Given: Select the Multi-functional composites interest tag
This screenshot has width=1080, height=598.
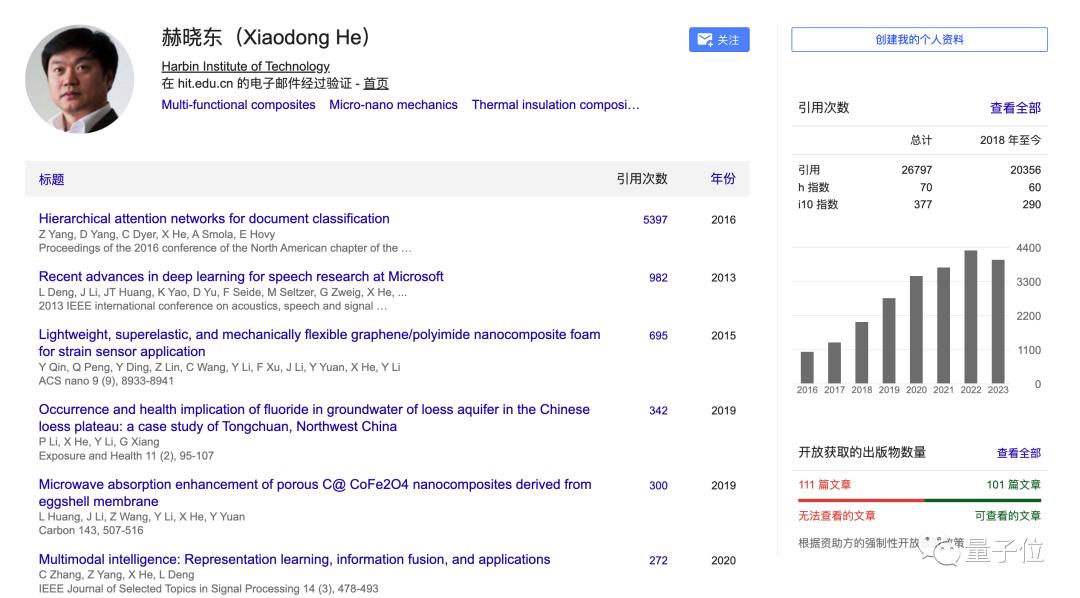Looking at the screenshot, I should pos(238,105).
